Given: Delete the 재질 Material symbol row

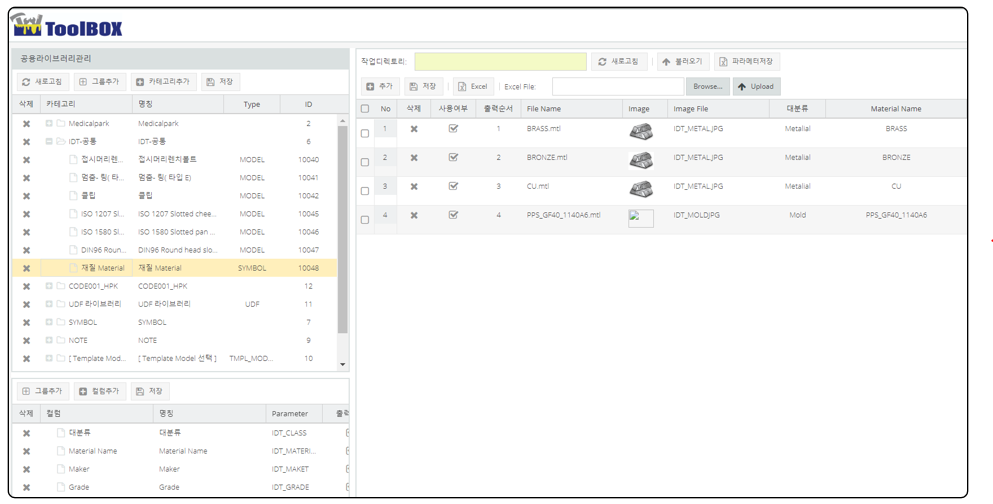Looking at the screenshot, I should [26, 268].
